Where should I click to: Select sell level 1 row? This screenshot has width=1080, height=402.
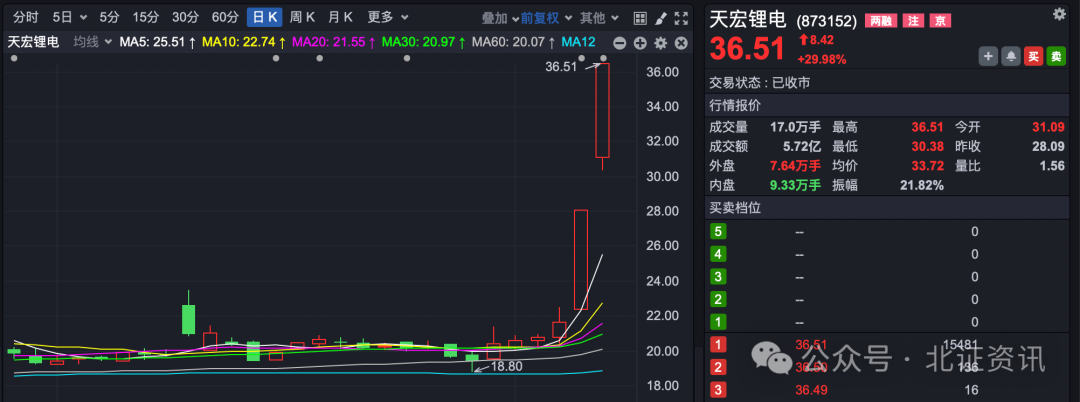click(x=885, y=321)
